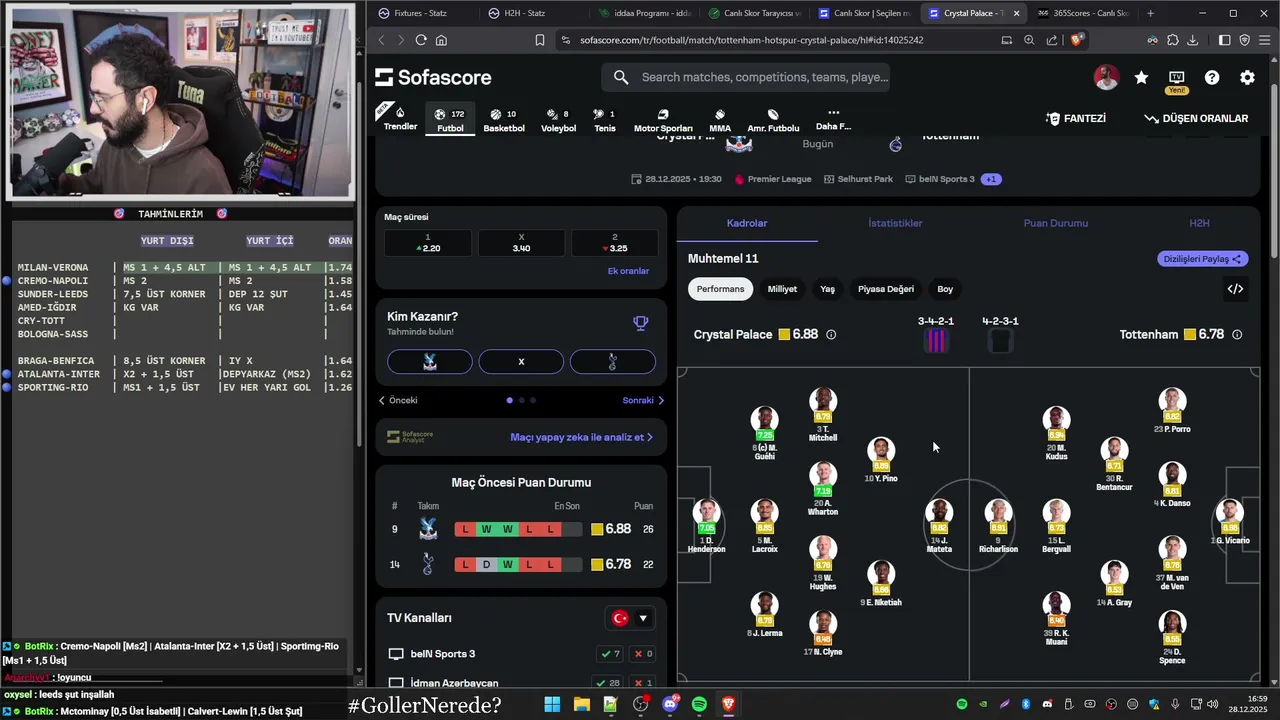Vote Crystal Palace in Kim Kazanır
This screenshot has height=720, width=1280.
(x=430, y=361)
